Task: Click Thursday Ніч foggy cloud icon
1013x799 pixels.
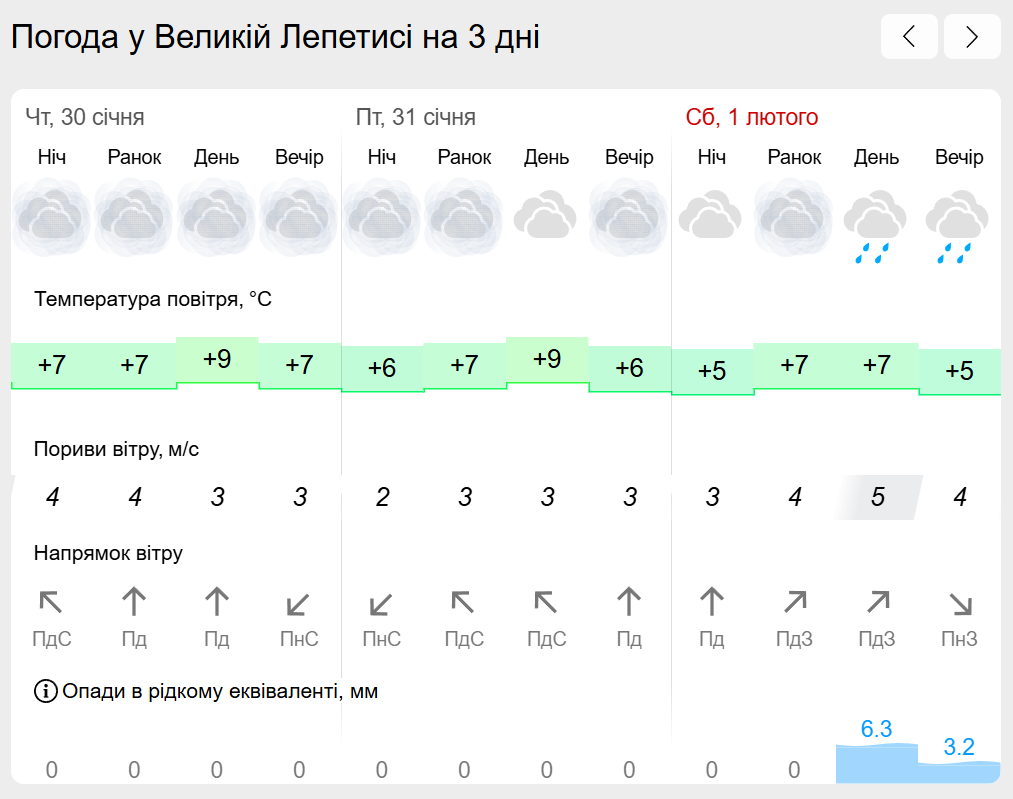Action: [51, 217]
